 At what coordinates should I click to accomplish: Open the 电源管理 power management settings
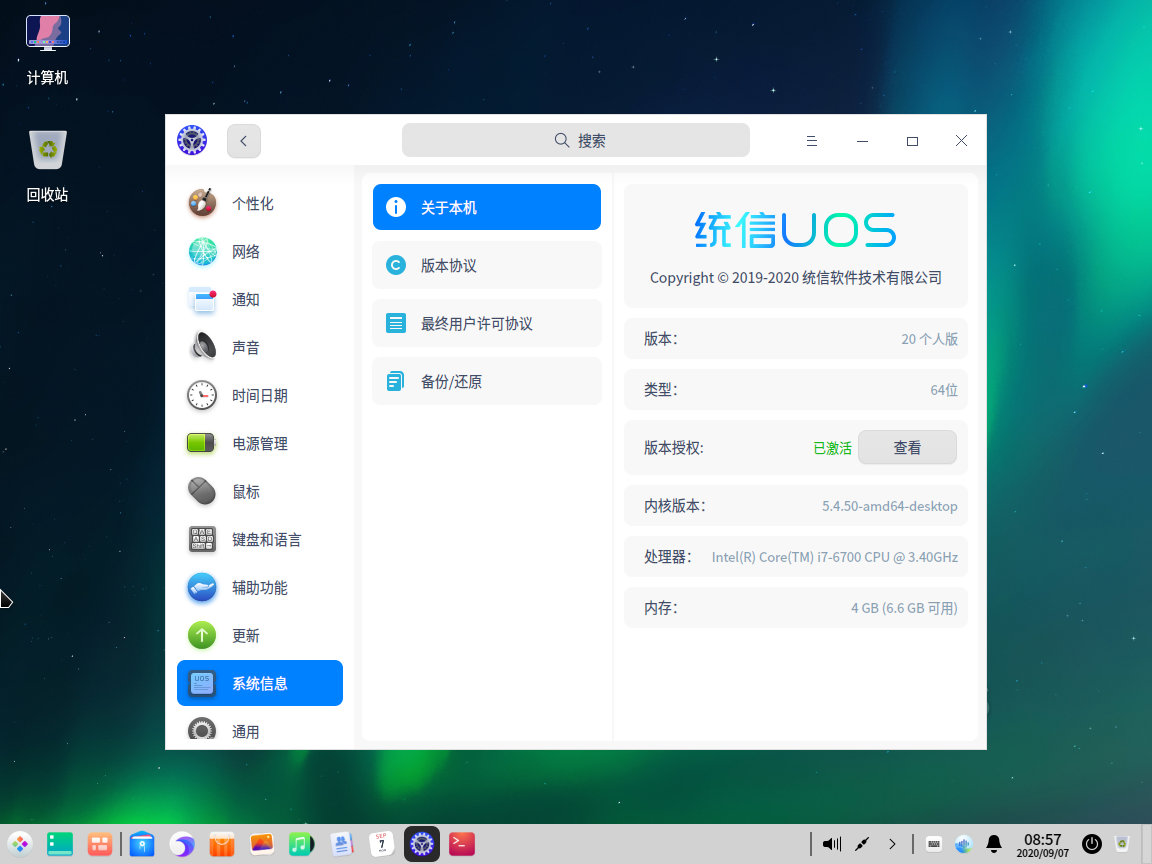(x=259, y=444)
